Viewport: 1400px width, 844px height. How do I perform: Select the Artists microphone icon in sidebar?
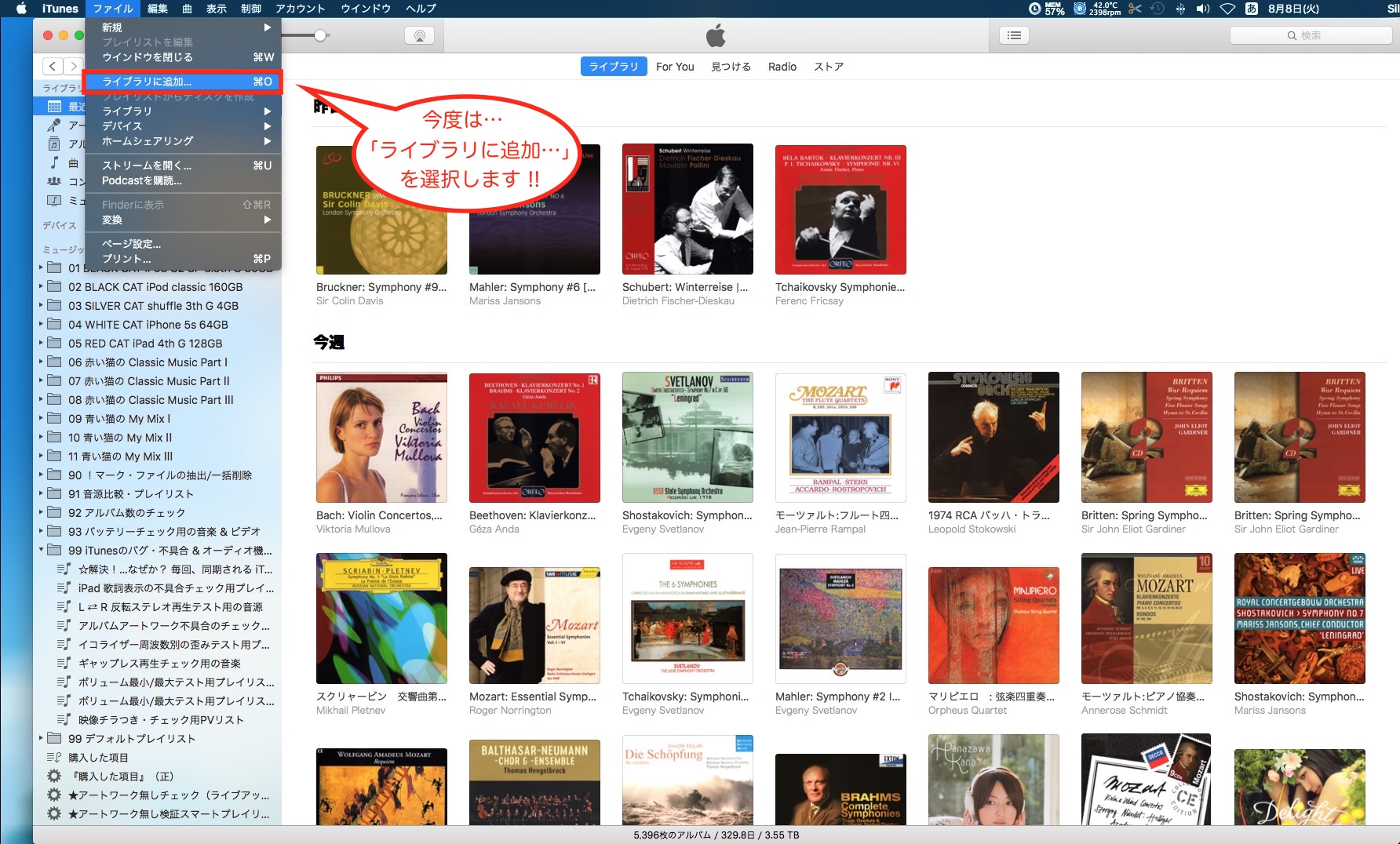point(54,126)
